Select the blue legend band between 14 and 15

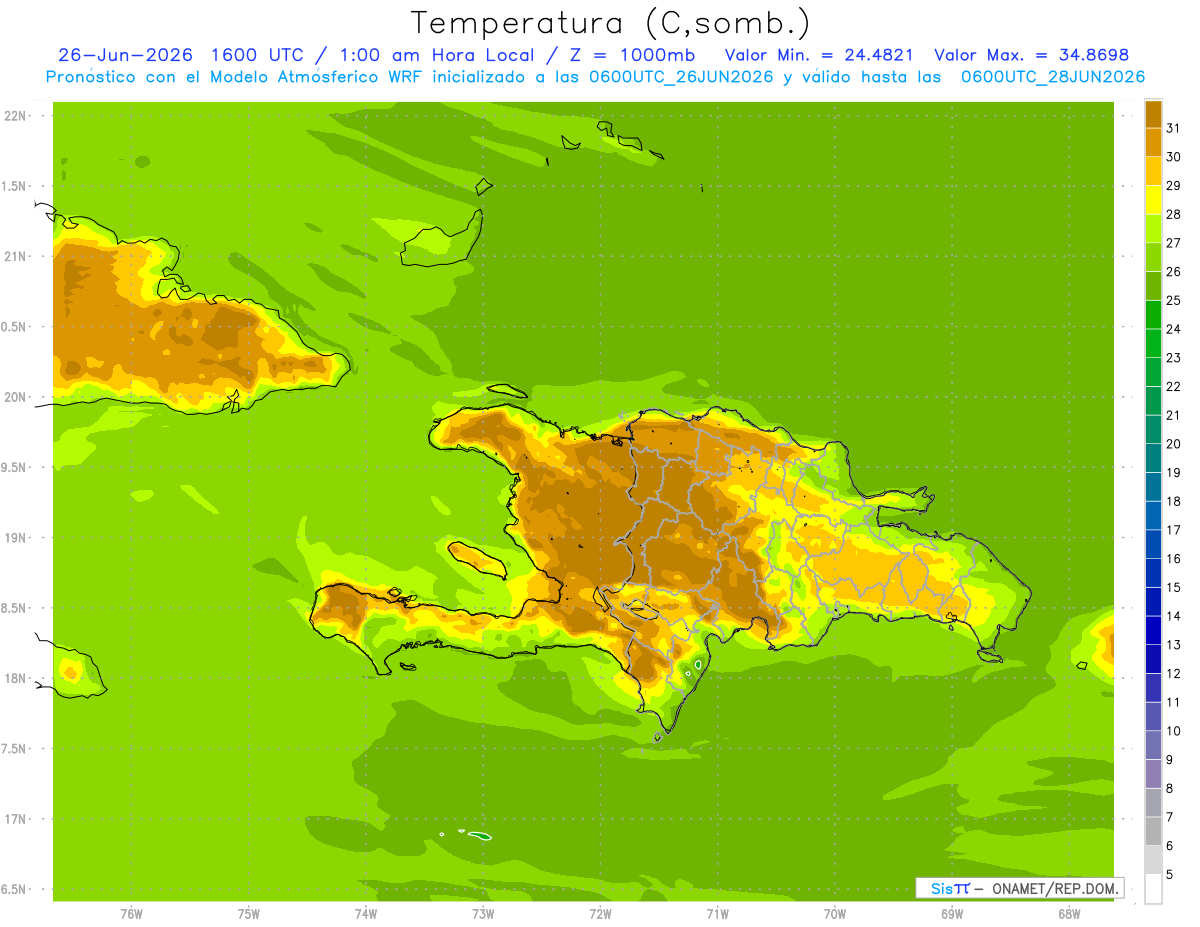(1153, 601)
